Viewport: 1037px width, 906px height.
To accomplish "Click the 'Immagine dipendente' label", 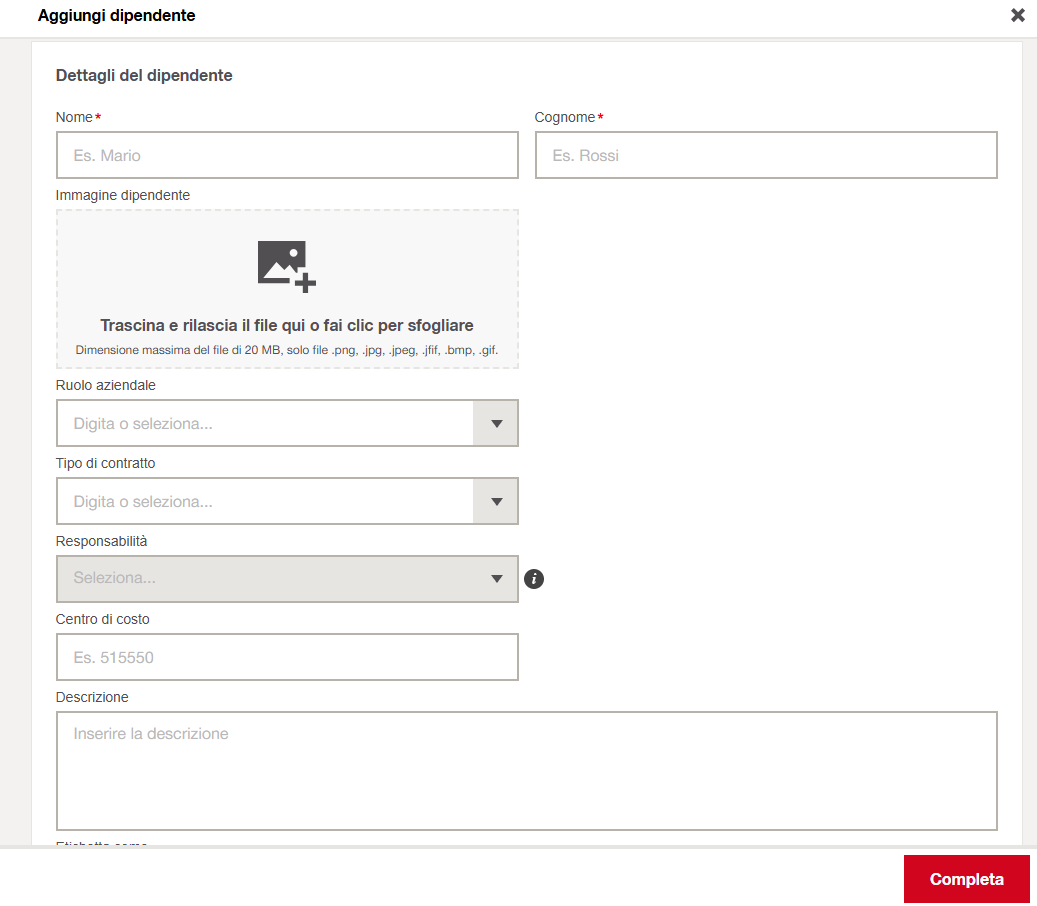I will coord(123,196).
